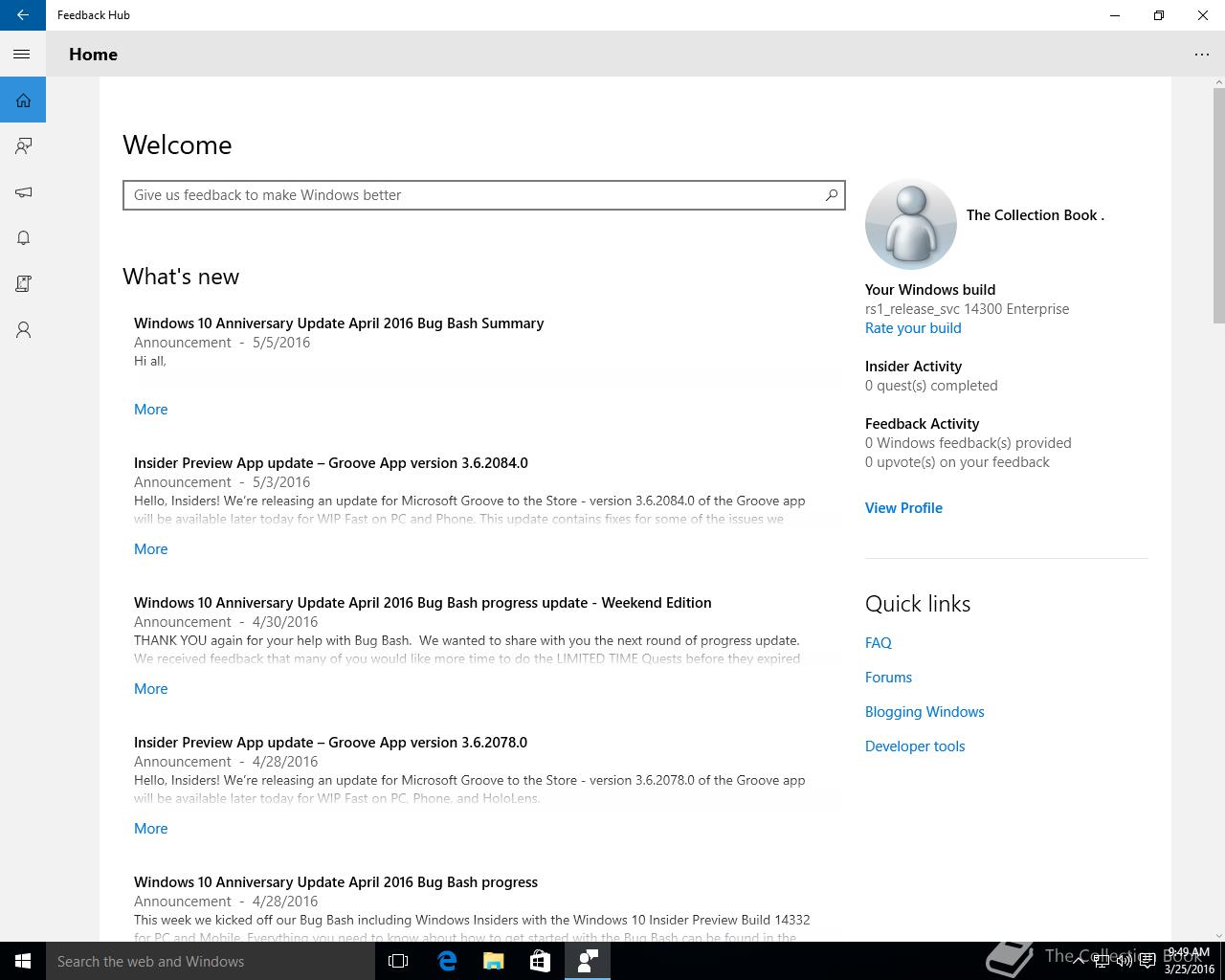This screenshot has height=980, width=1225.
Task: Click the Windows Start button
Action: pyautogui.click(x=23, y=961)
